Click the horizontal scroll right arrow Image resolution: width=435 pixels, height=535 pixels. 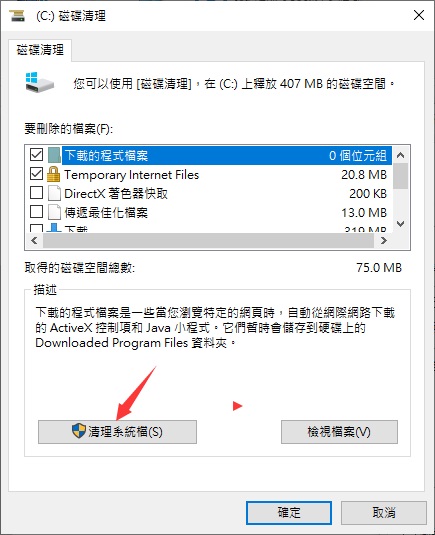383,241
